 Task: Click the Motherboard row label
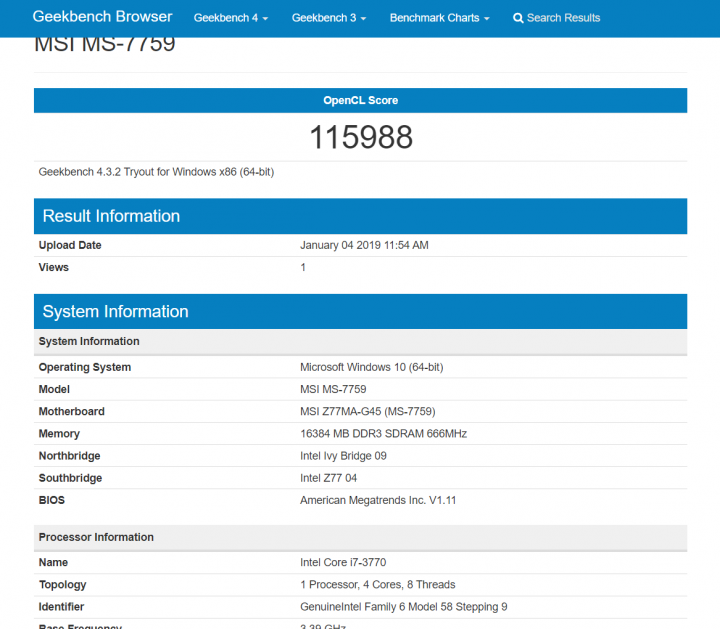71,411
